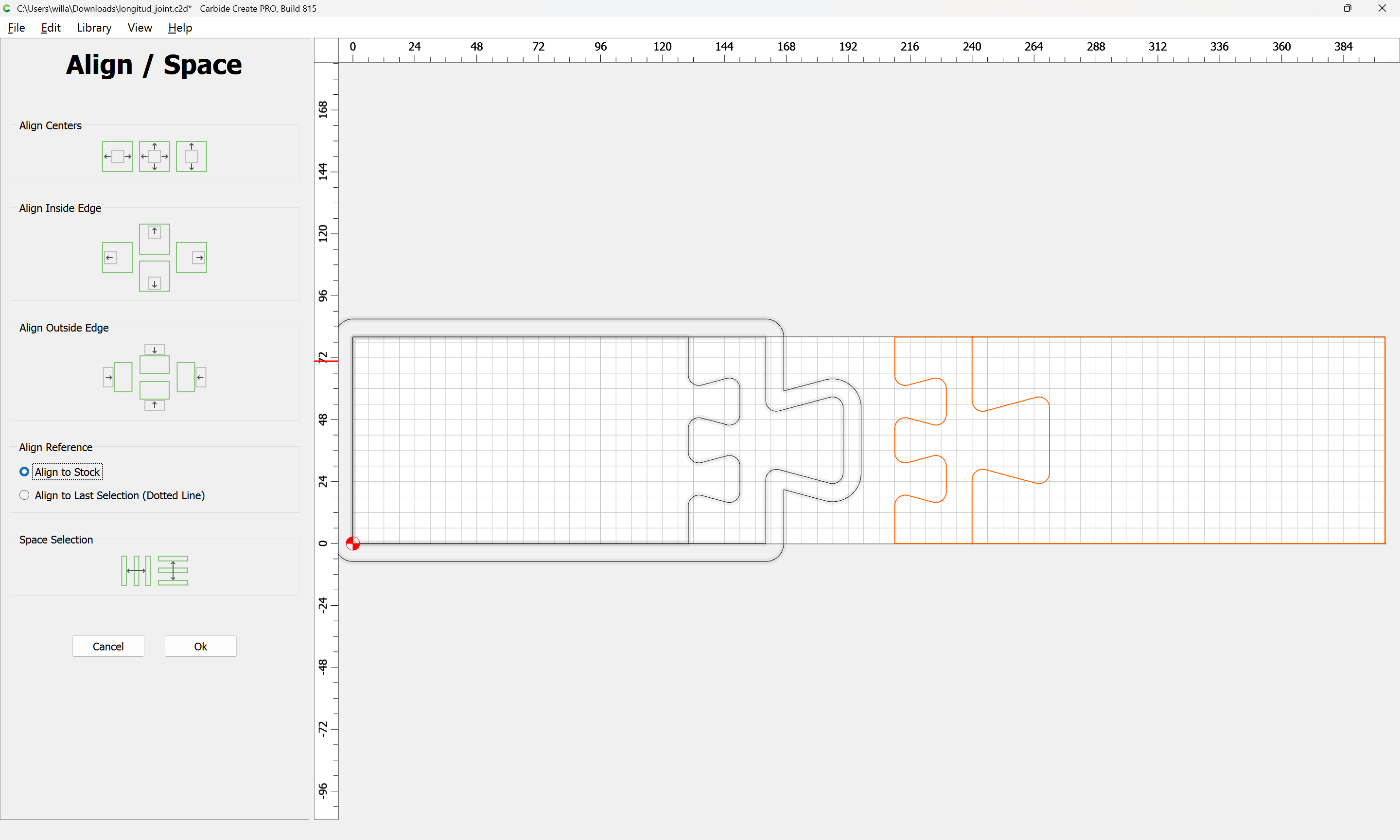Space selection horizontally icon
The width and height of the screenshot is (1400, 840).
tap(136, 571)
